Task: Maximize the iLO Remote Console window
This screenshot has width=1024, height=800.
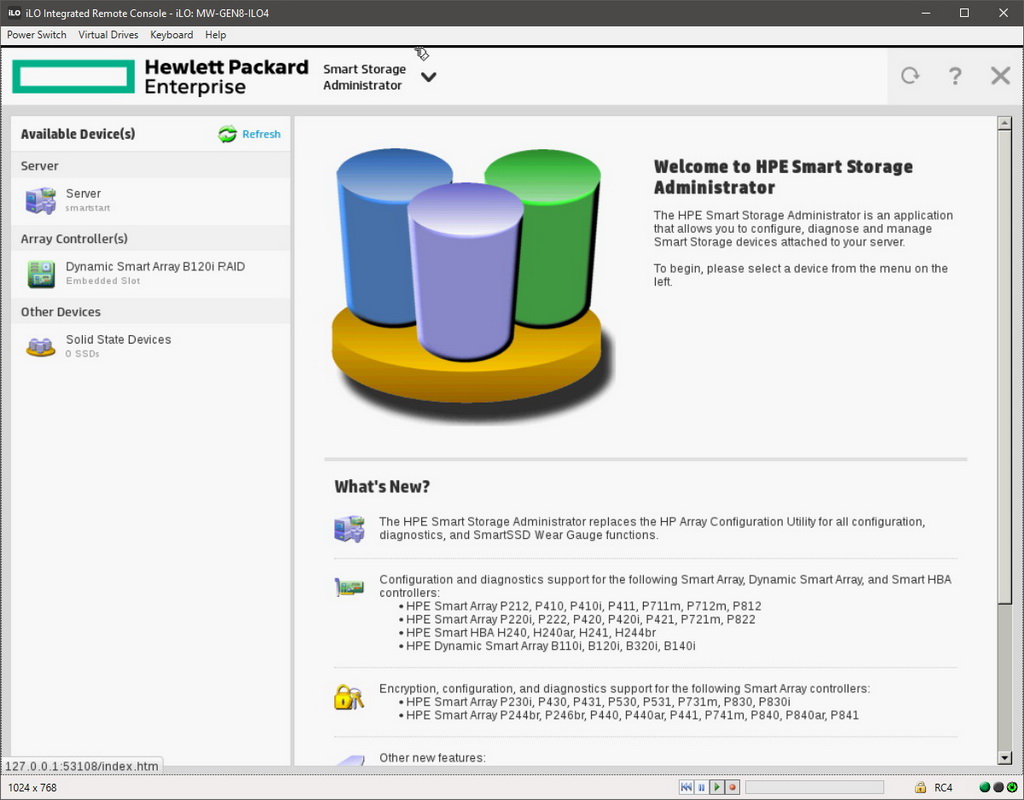Action: [964, 12]
